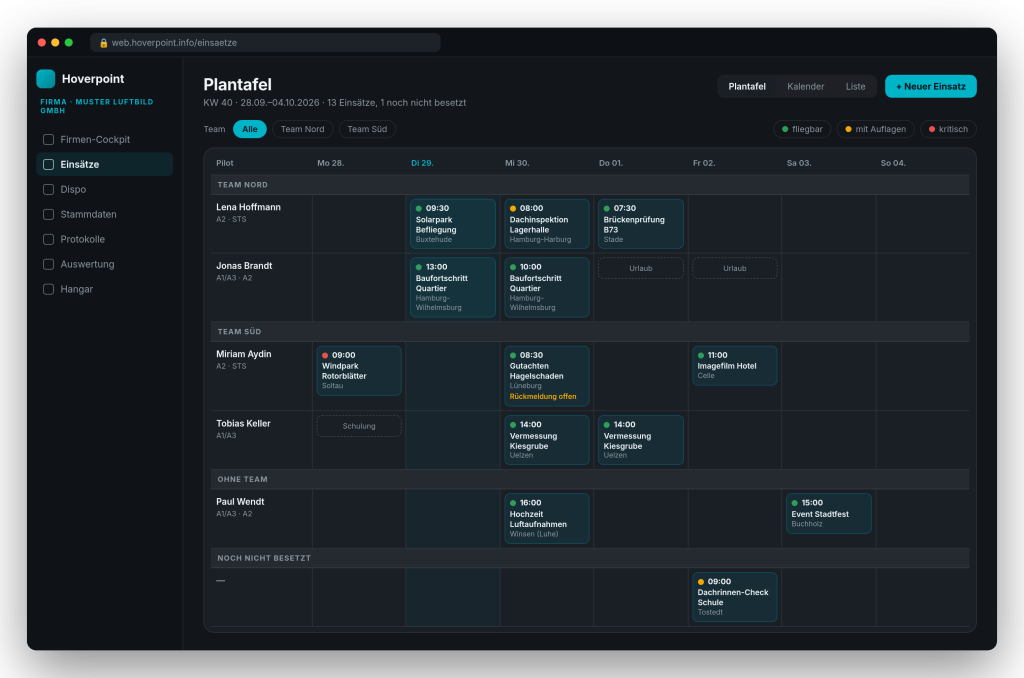Go to Stammdaten

[104, 214]
